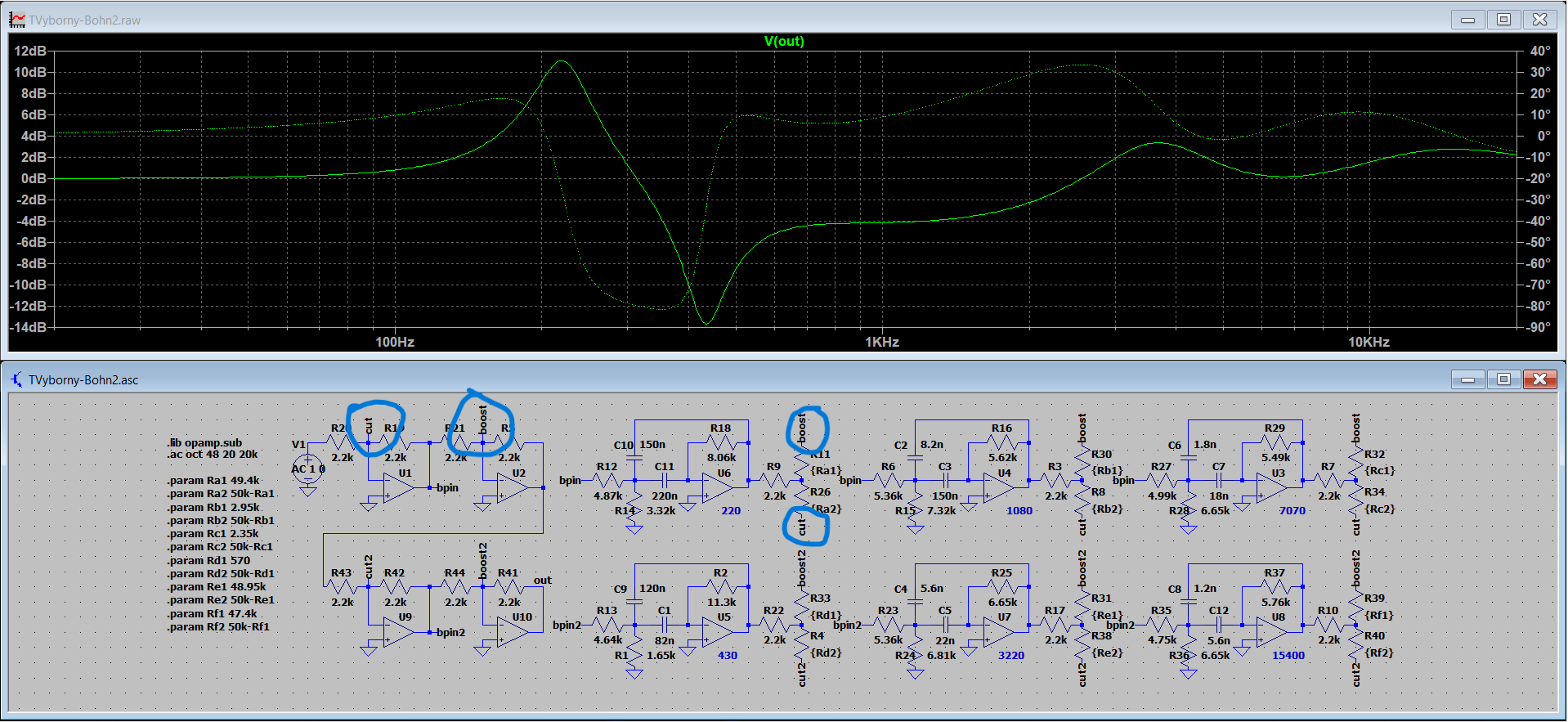Select capacitor C8 1.2n symbol
Viewport: 1568px width, 722px height.
1189,603
